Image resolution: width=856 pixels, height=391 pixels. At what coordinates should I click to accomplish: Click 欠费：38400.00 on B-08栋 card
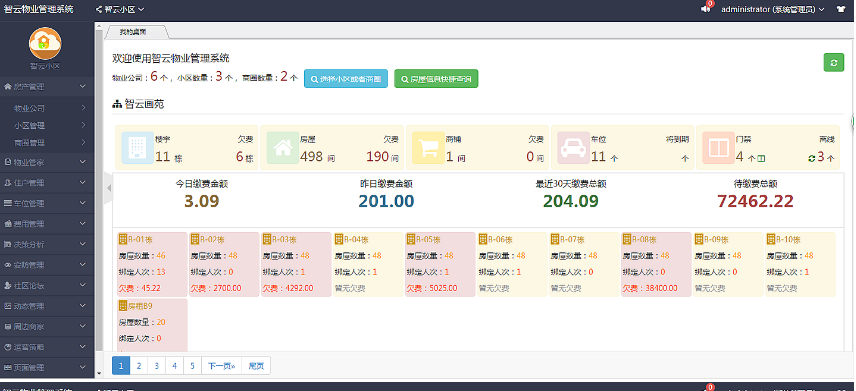(x=650, y=288)
